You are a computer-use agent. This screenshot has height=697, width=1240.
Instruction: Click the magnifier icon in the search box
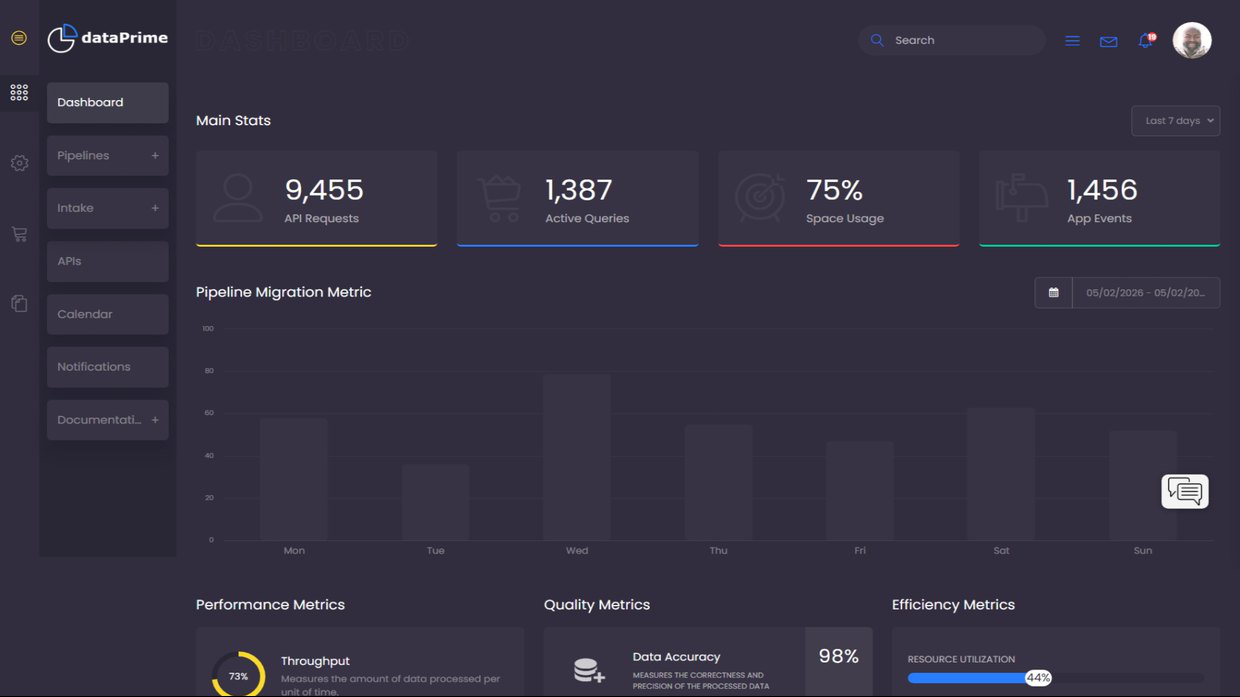[x=877, y=40]
